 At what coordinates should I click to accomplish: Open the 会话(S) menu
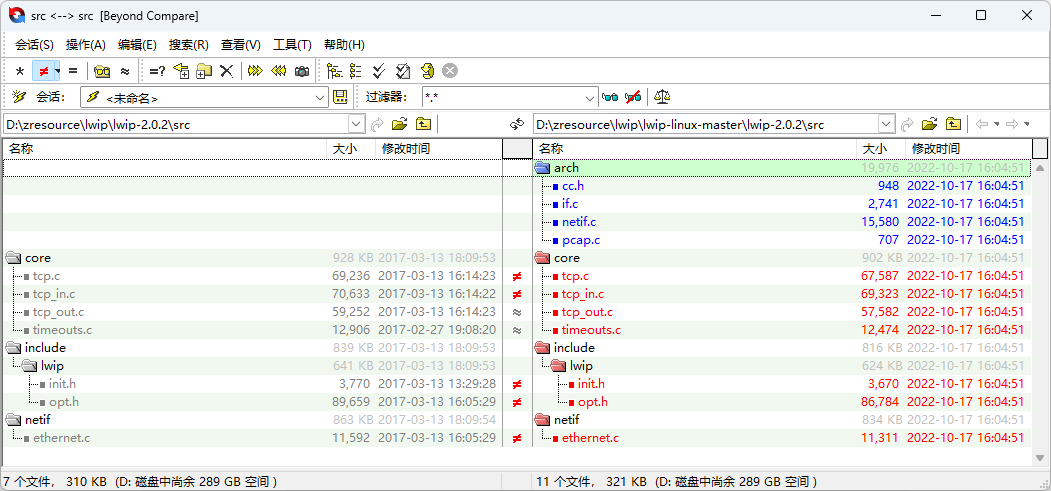(x=34, y=45)
